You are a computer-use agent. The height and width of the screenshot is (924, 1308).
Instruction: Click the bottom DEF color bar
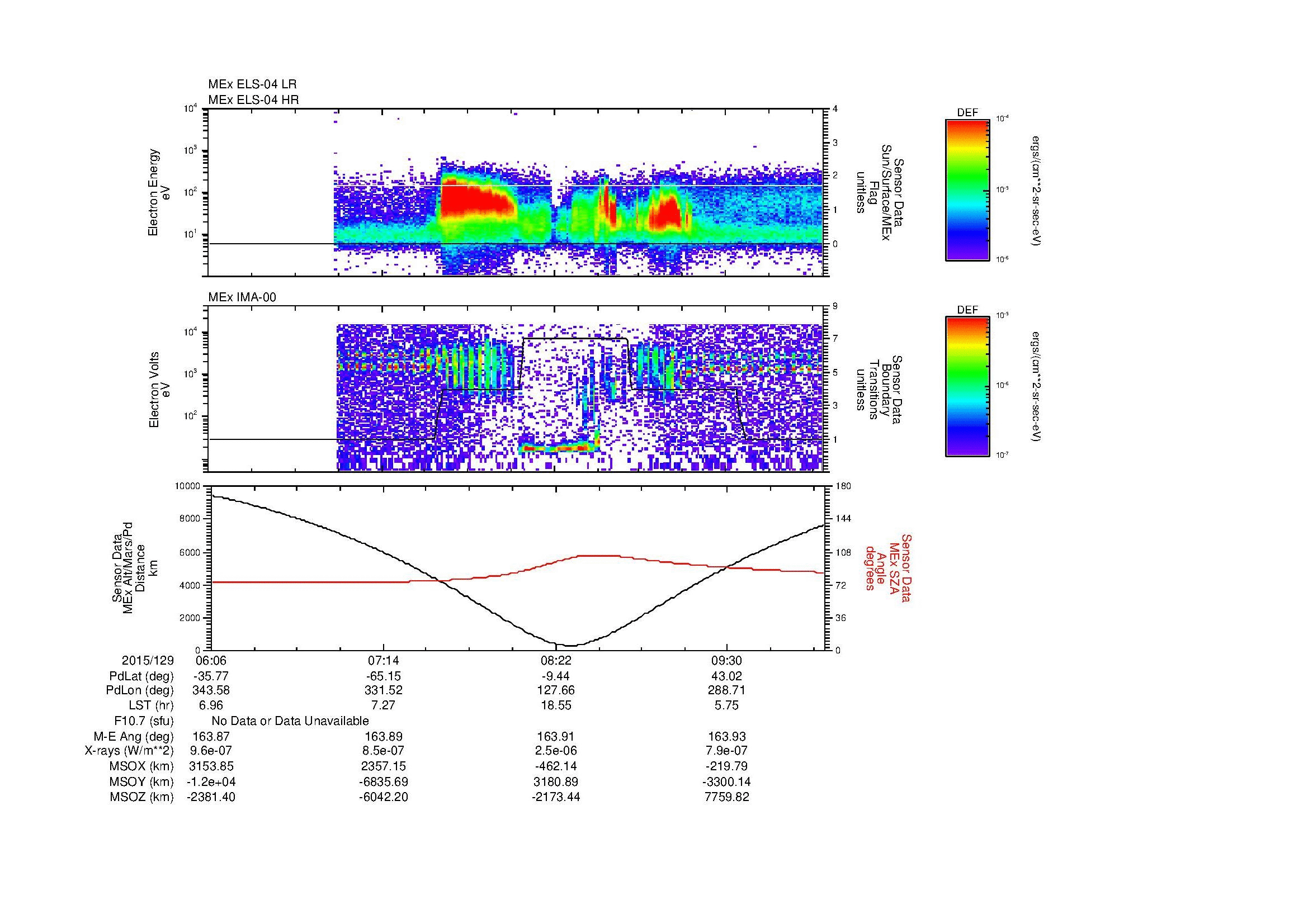point(967,387)
